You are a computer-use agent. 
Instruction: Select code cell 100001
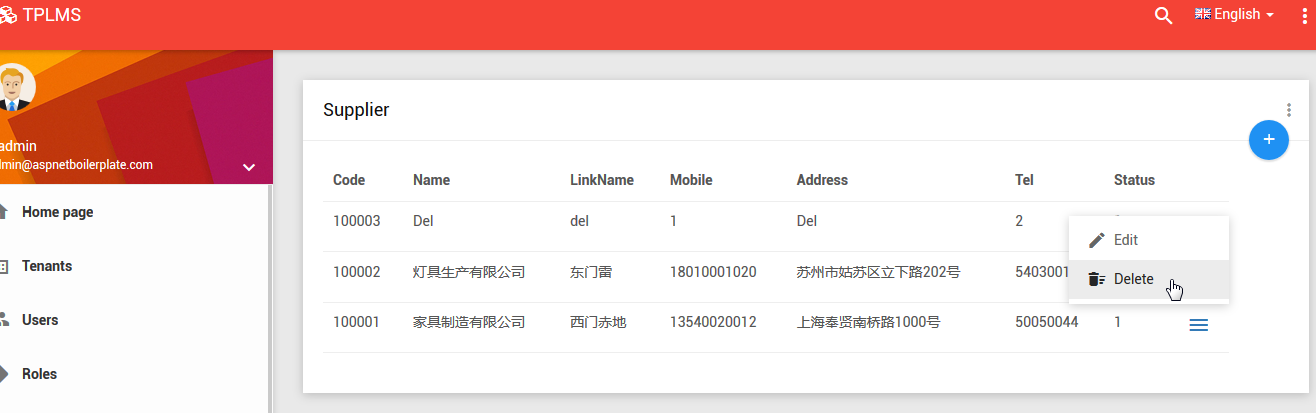coord(357,322)
